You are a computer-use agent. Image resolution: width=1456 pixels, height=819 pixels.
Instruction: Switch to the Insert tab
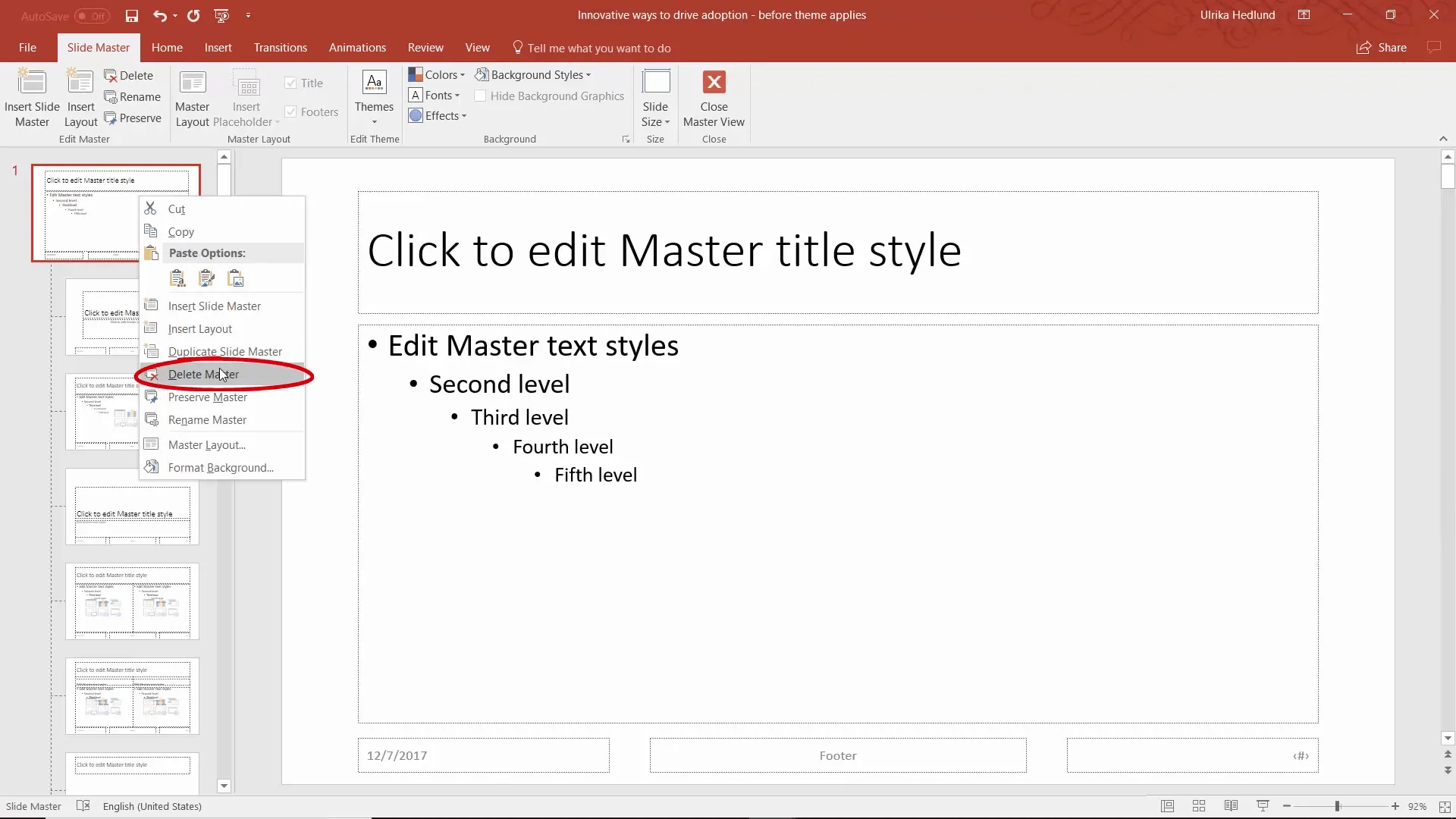(218, 48)
